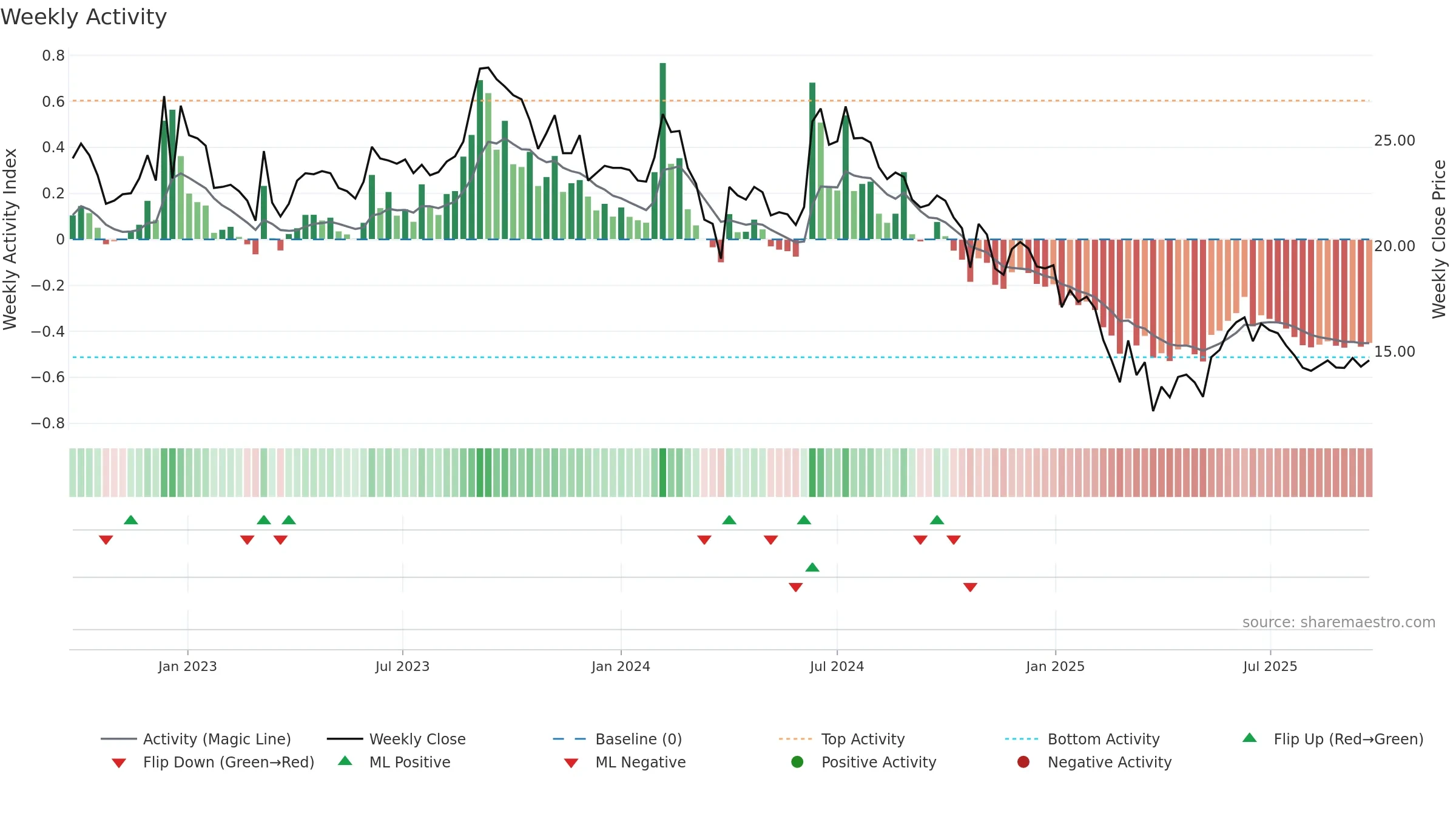
Task: Click the sharemaestro.com source link
Action: click(1338, 622)
